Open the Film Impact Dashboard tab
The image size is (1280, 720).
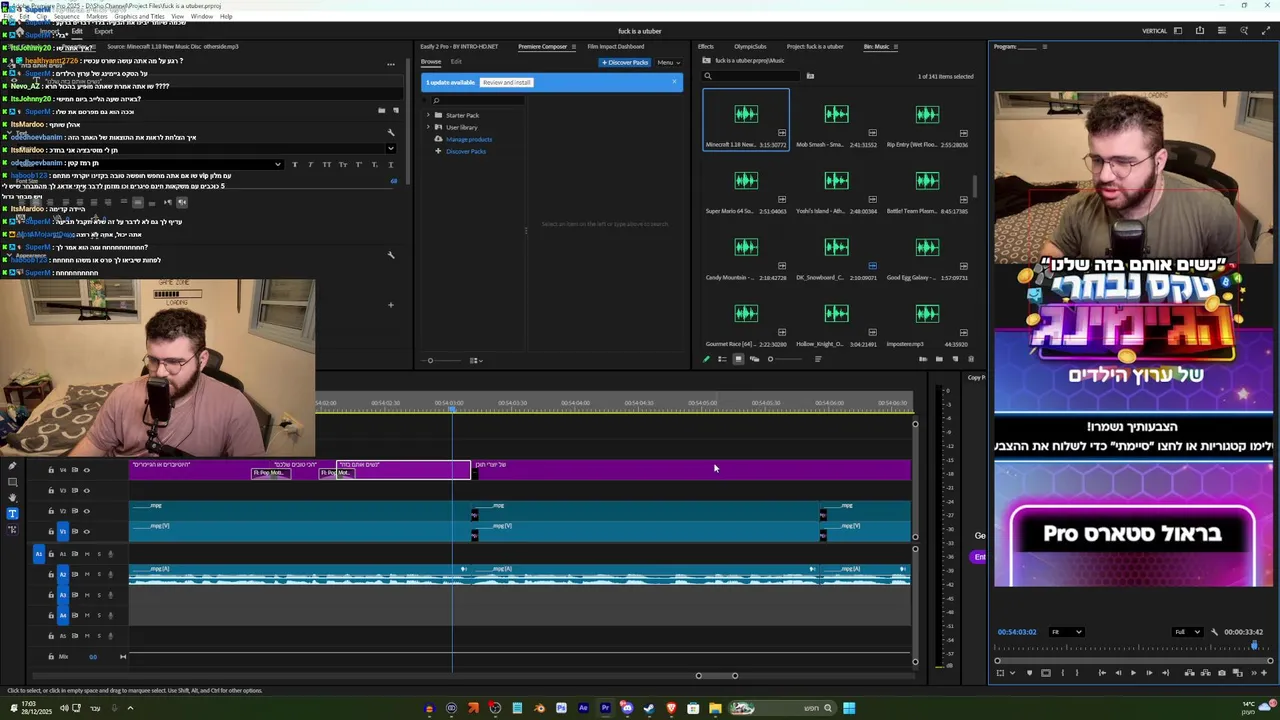coord(616,46)
